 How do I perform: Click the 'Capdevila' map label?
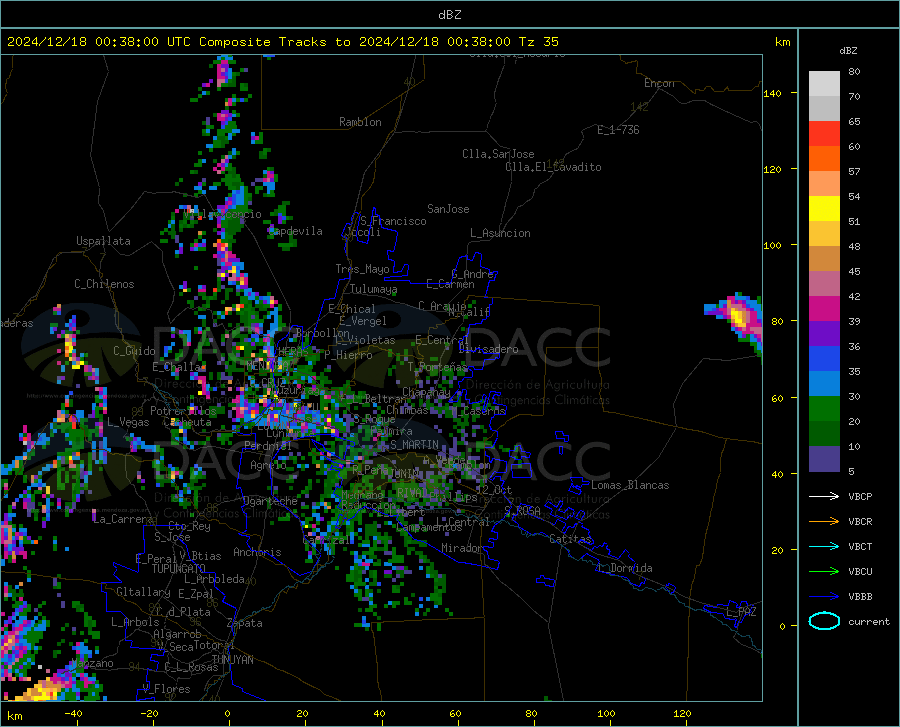pos(295,231)
